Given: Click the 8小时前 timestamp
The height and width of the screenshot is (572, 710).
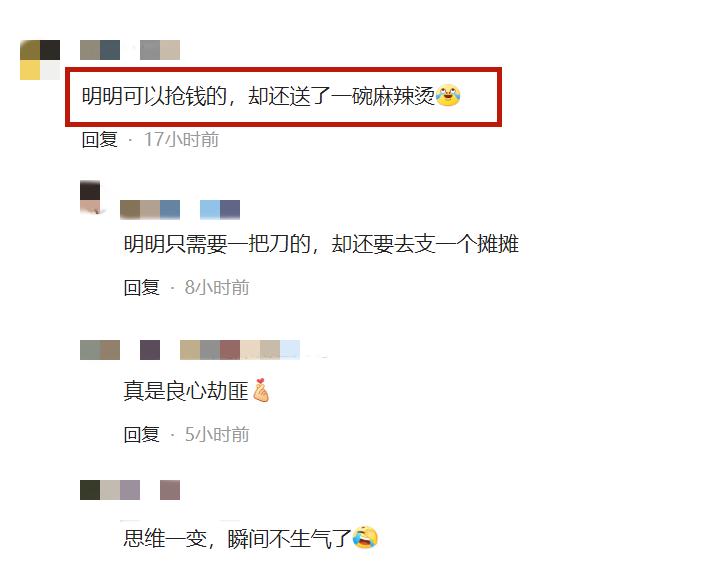Looking at the screenshot, I should (217, 287).
